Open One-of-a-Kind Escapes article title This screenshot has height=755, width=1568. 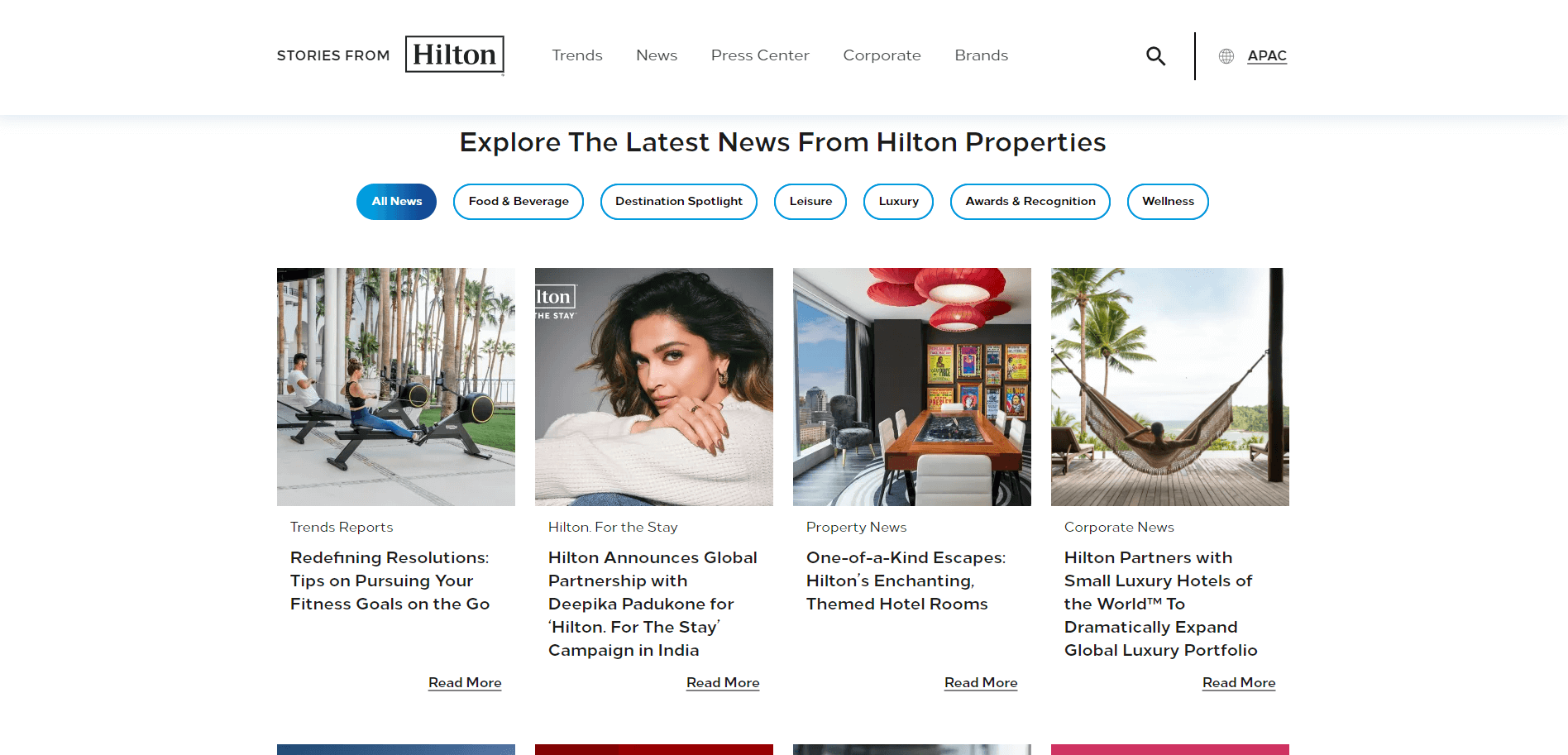pyautogui.click(x=906, y=581)
